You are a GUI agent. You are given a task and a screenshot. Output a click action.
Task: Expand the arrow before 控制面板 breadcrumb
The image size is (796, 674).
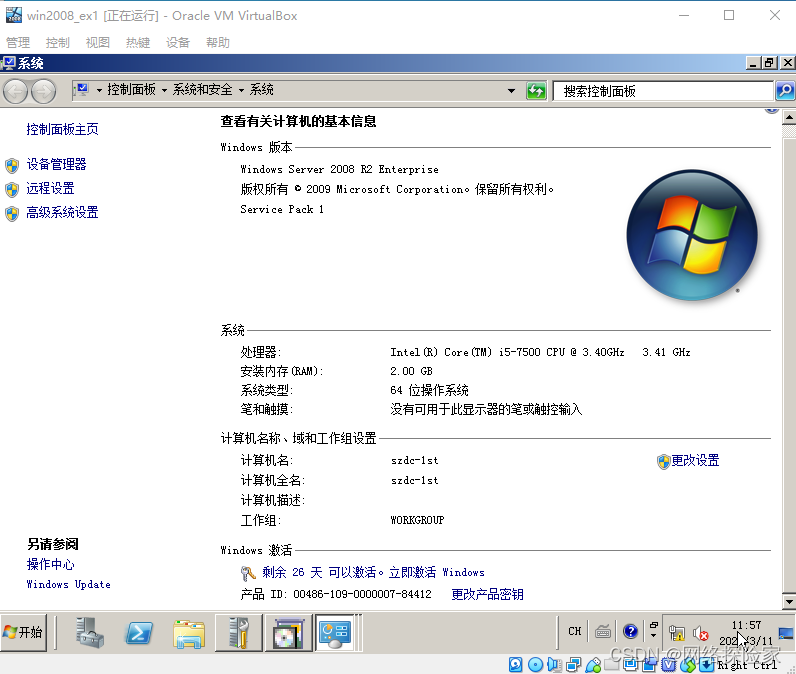(x=100, y=91)
